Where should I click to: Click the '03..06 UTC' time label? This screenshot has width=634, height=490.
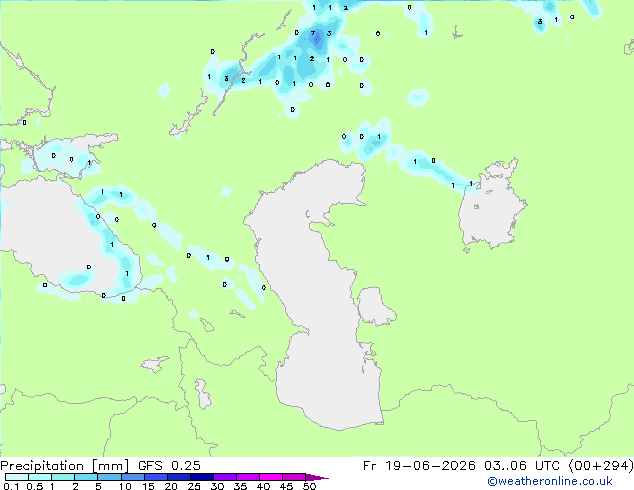tap(522, 466)
